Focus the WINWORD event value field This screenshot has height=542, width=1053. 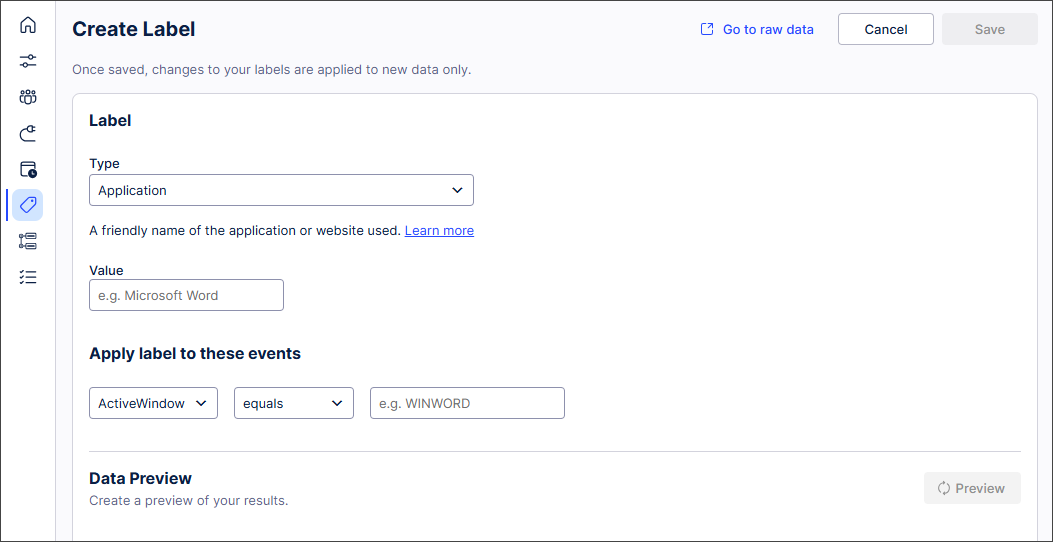pos(467,403)
